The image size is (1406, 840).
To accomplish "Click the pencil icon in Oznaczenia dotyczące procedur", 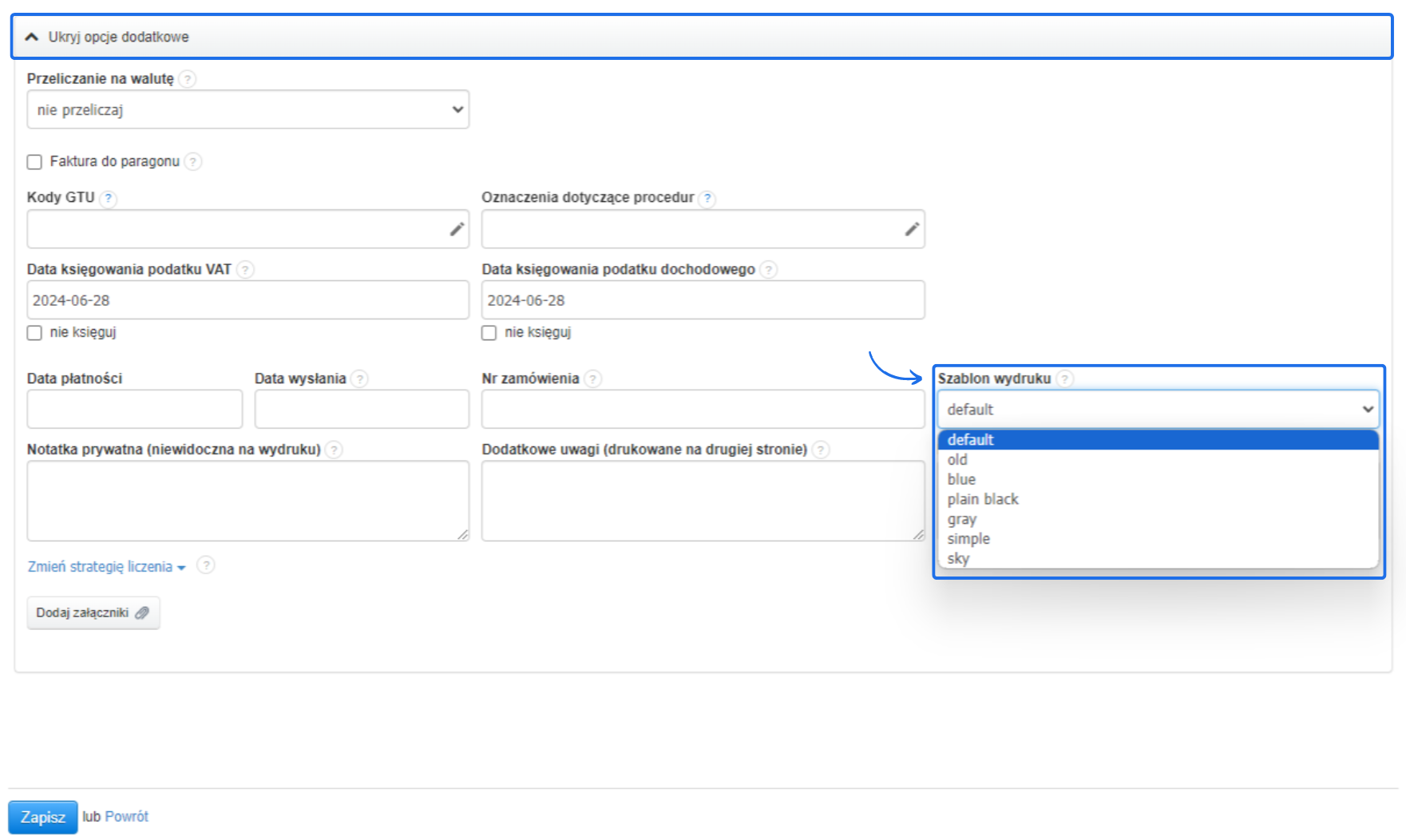I will (x=912, y=229).
